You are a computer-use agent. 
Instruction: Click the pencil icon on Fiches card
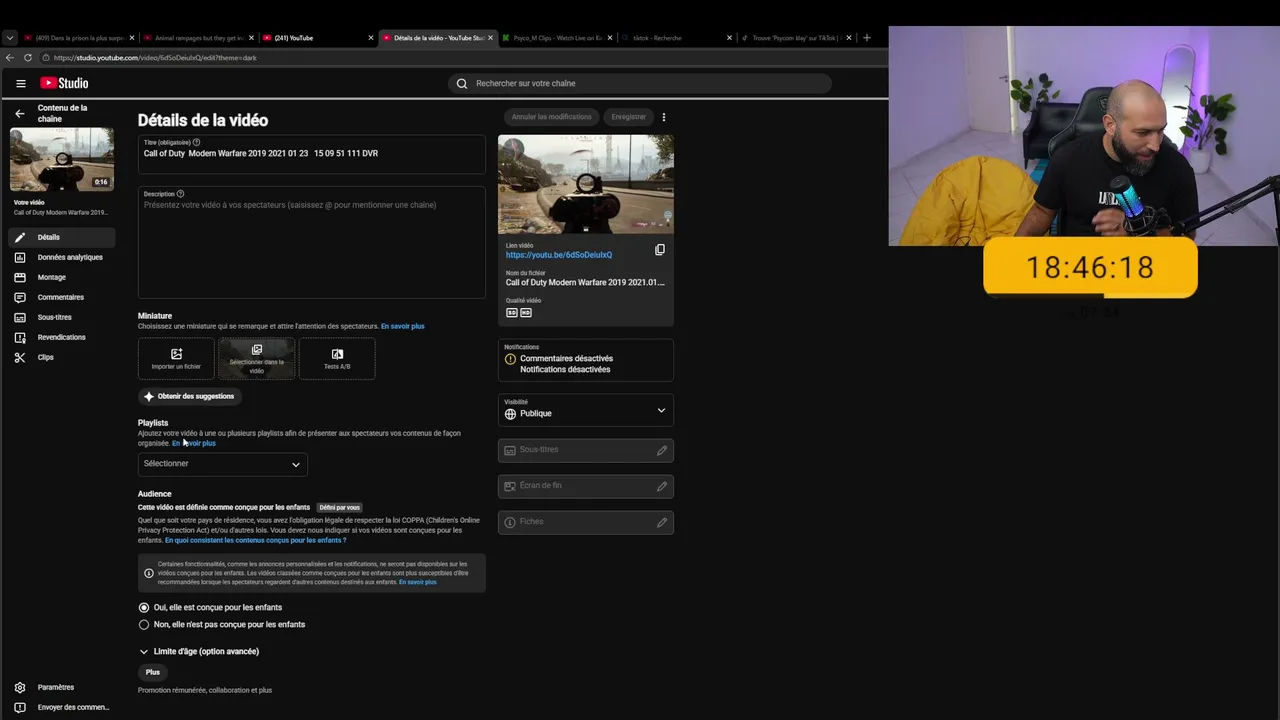tap(662, 522)
